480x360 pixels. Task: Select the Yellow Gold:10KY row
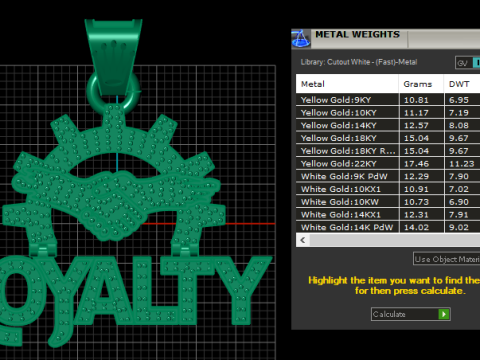(388, 113)
